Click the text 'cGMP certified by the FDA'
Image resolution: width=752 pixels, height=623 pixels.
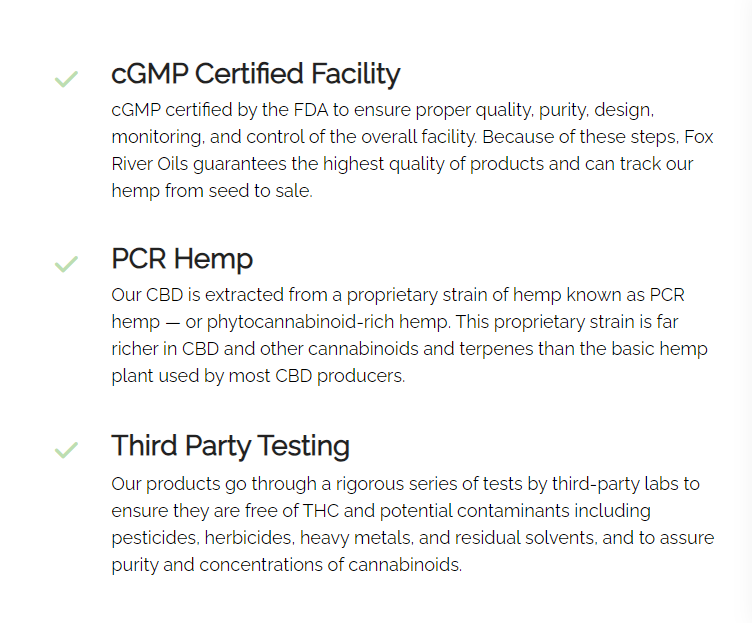click(220, 110)
